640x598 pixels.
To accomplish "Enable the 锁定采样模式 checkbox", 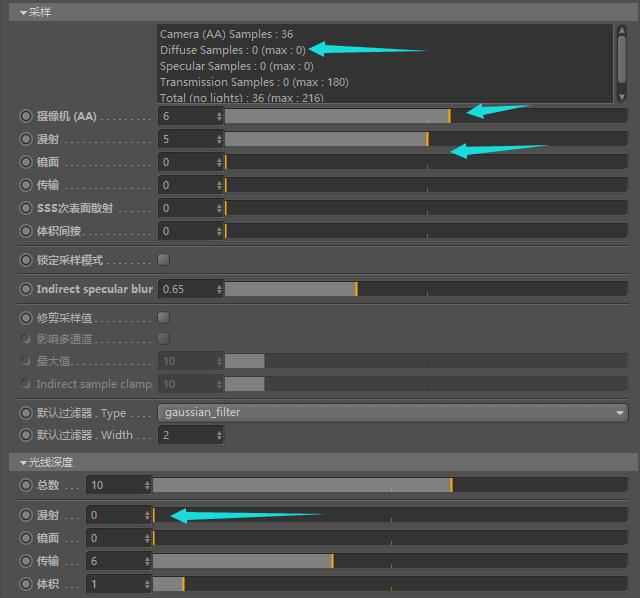I will 164,260.
